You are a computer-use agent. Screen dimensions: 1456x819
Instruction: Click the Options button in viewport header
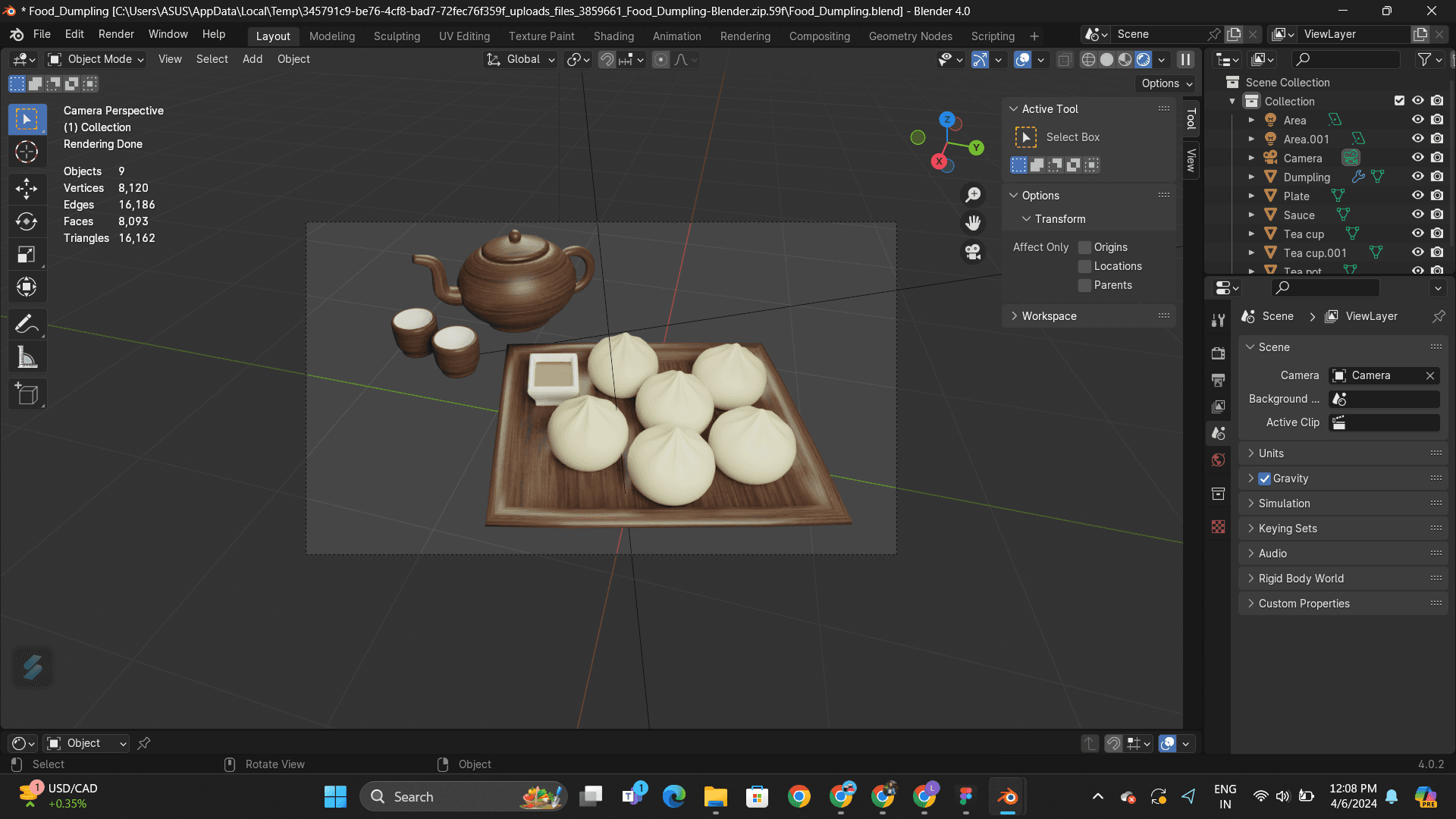point(1166,83)
